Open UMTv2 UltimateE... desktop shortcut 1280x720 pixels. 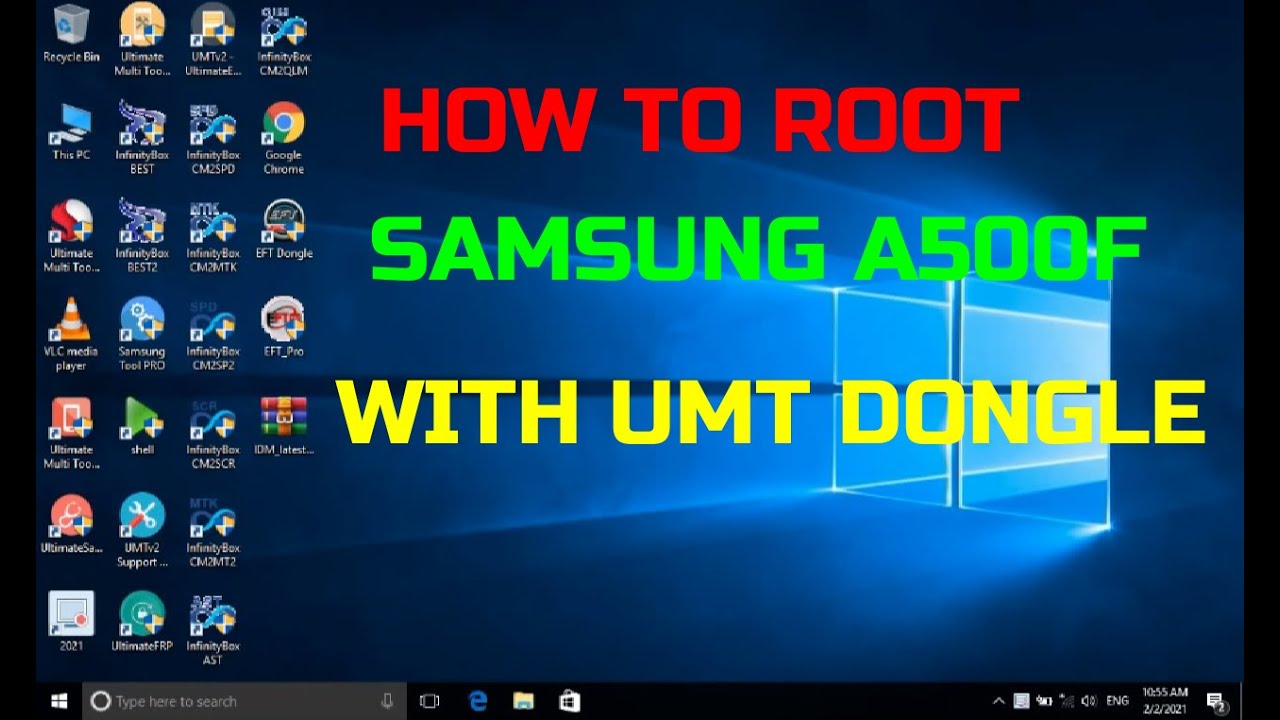[x=213, y=38]
